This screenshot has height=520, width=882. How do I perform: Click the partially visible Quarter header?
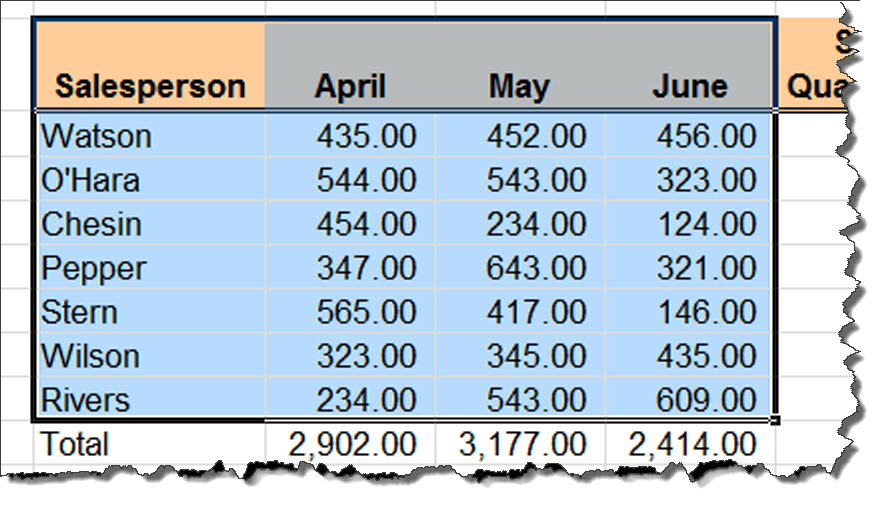(x=818, y=65)
